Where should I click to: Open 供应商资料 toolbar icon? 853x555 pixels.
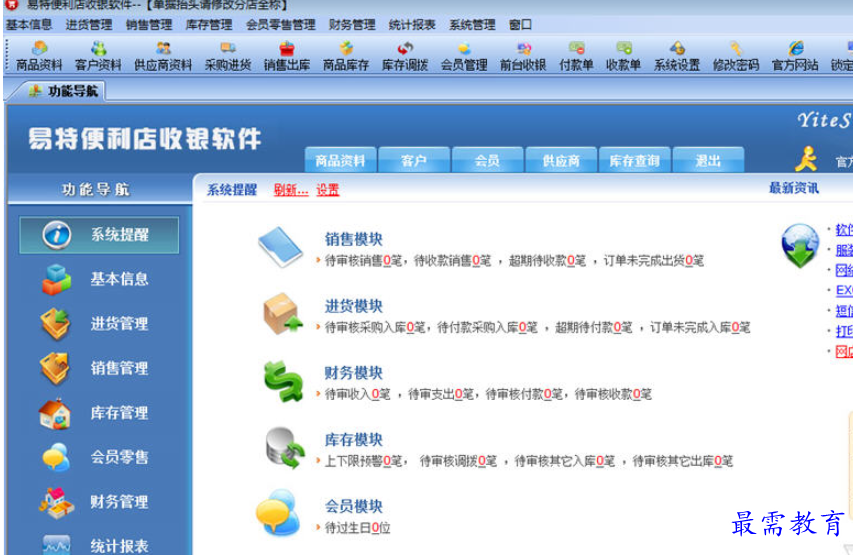point(163,56)
